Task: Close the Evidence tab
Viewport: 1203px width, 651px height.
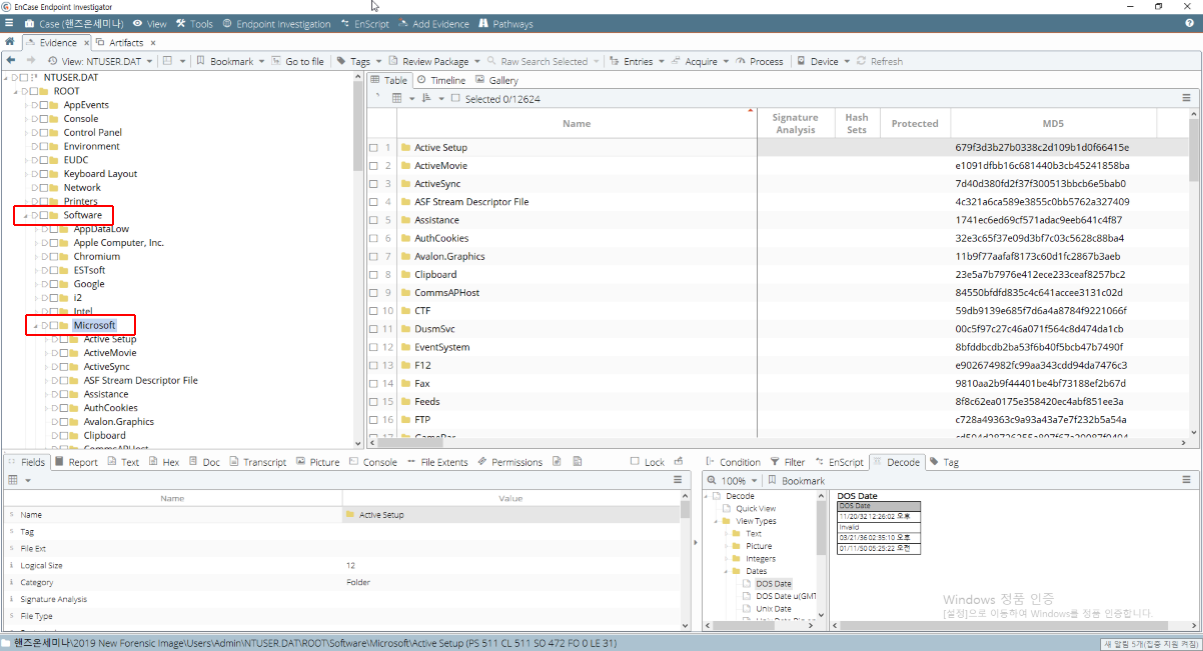Action: pyautogui.click(x=86, y=43)
